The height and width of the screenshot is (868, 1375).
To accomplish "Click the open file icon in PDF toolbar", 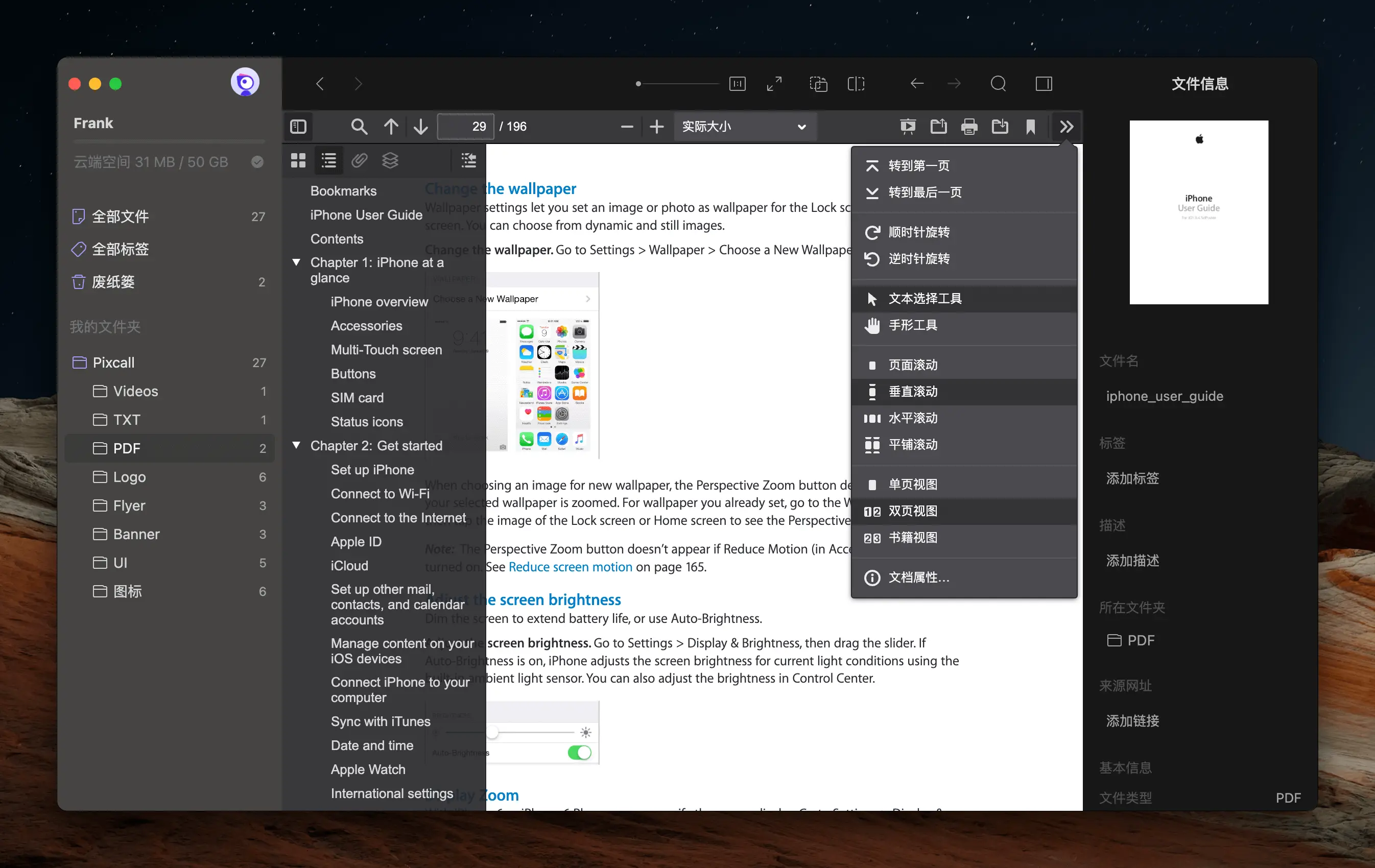I will [938, 126].
